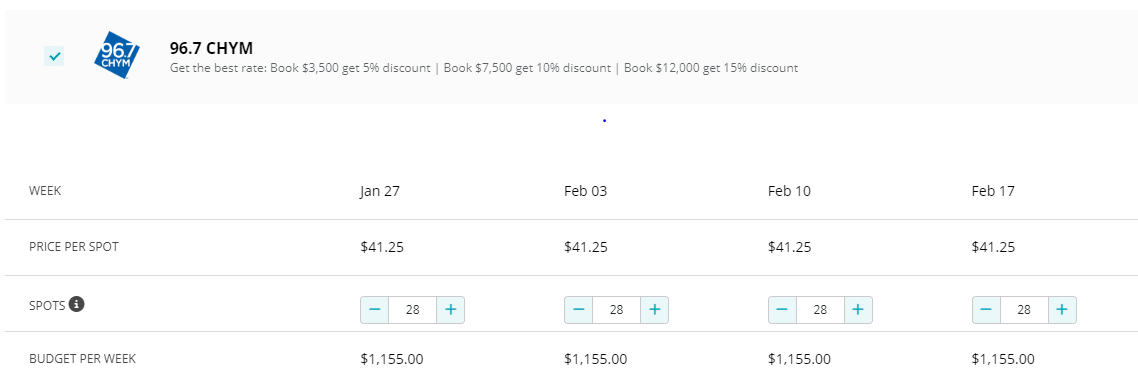1138x386 pixels.
Task: Click the Feb 10 budget amount $1,155.00
Action: (x=799, y=359)
